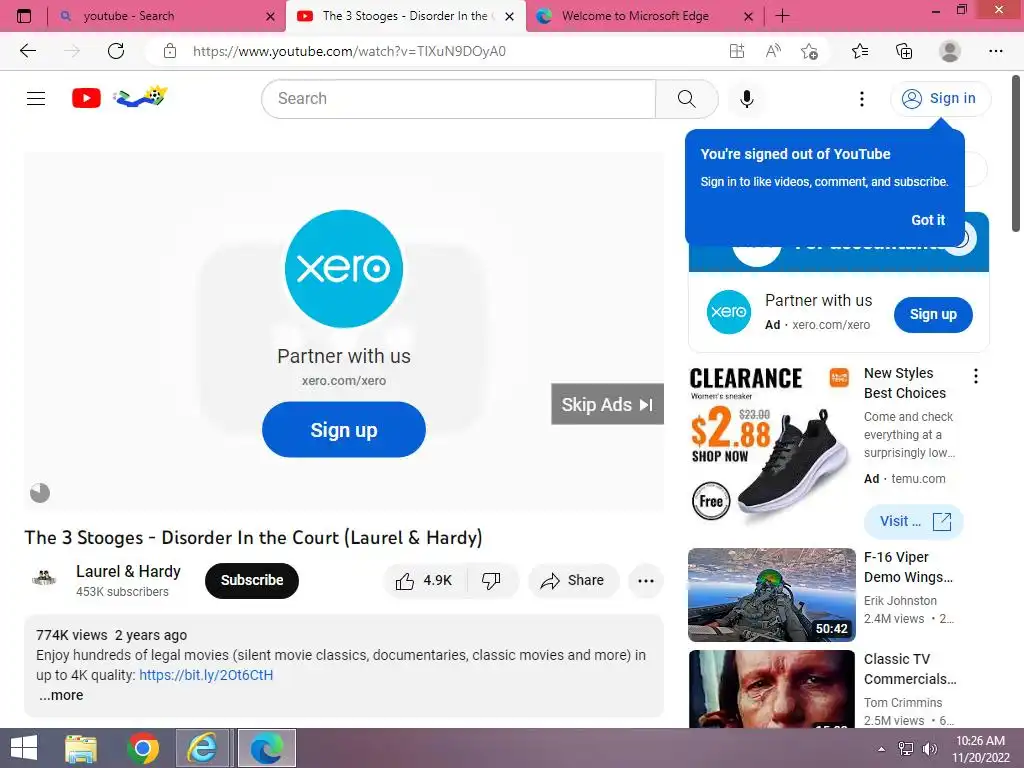This screenshot has width=1024, height=768.
Task: Click the page vertical scrollbar
Action: point(1016,153)
